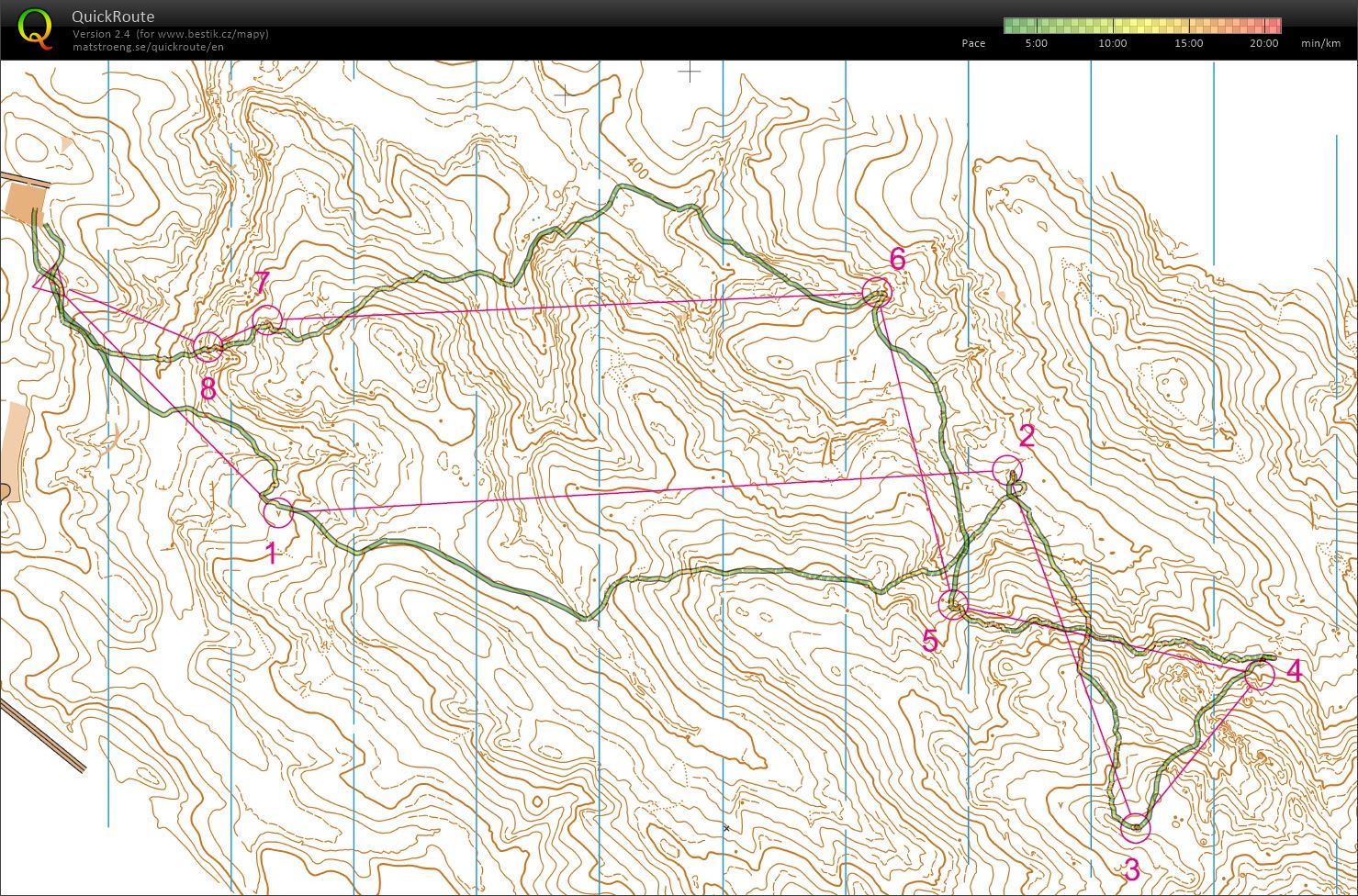
Task: Click the magenta number 8 label
Action: point(208,389)
